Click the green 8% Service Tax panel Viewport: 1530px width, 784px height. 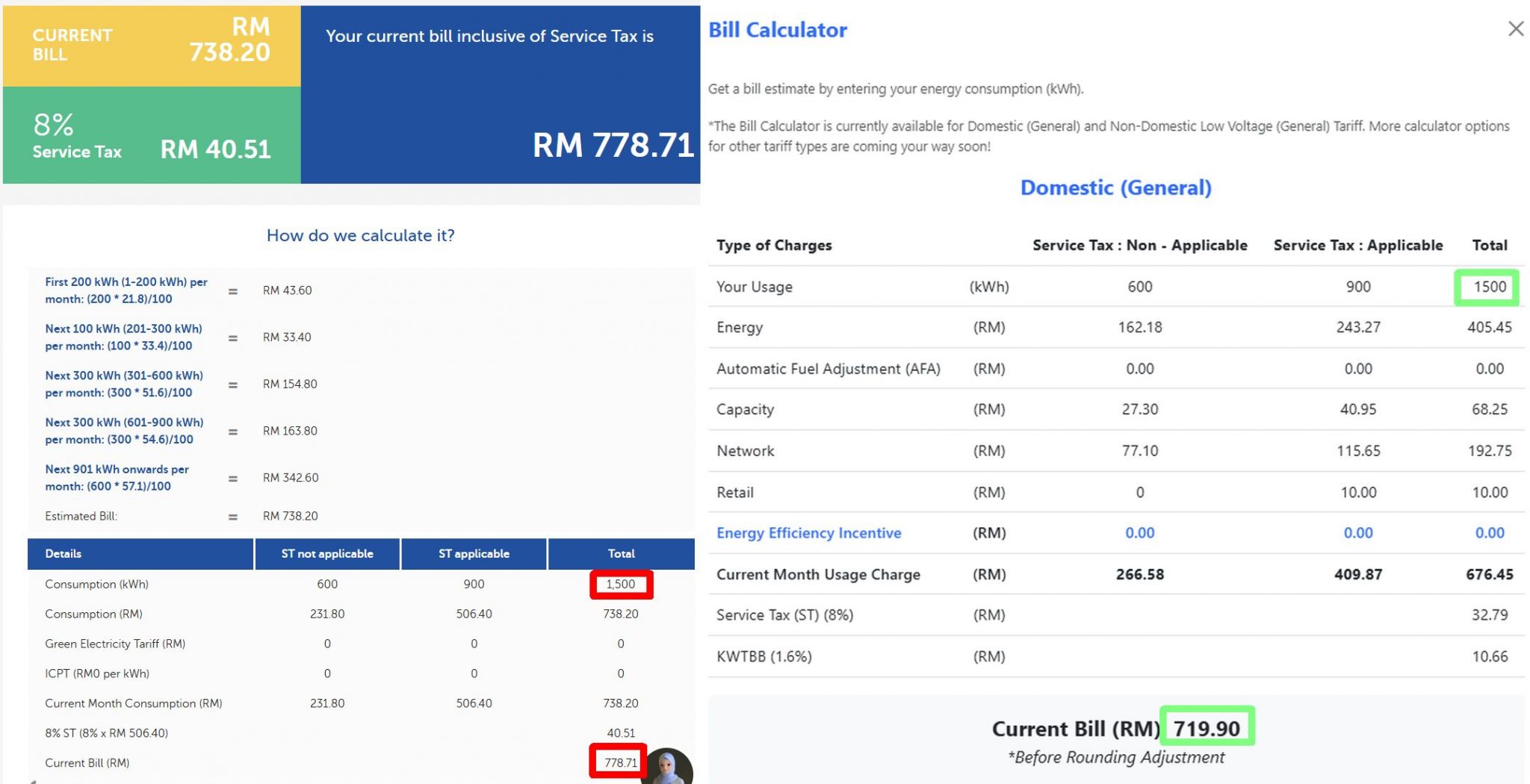(x=149, y=134)
